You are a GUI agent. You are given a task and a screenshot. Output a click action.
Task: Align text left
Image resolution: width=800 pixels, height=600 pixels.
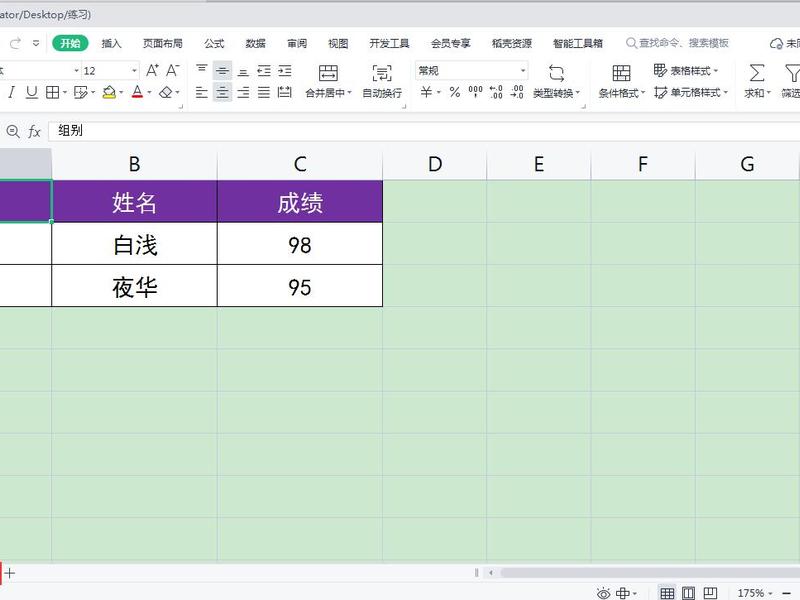[202, 92]
